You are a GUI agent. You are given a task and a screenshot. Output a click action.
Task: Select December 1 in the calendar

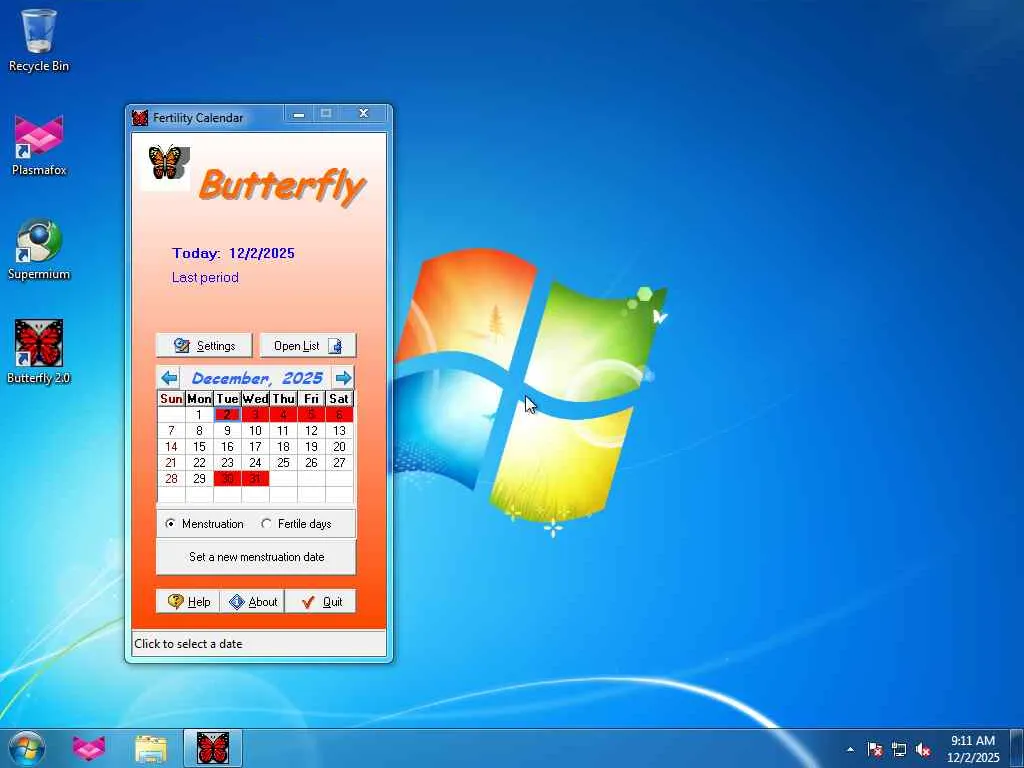pyautogui.click(x=199, y=415)
